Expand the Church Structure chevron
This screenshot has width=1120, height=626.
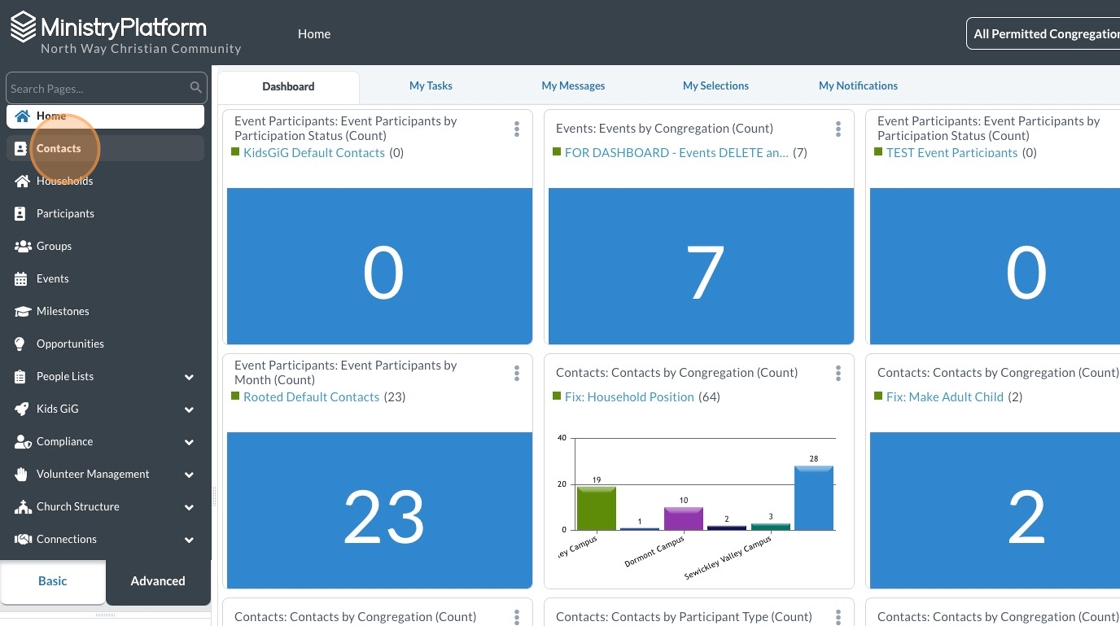189,507
